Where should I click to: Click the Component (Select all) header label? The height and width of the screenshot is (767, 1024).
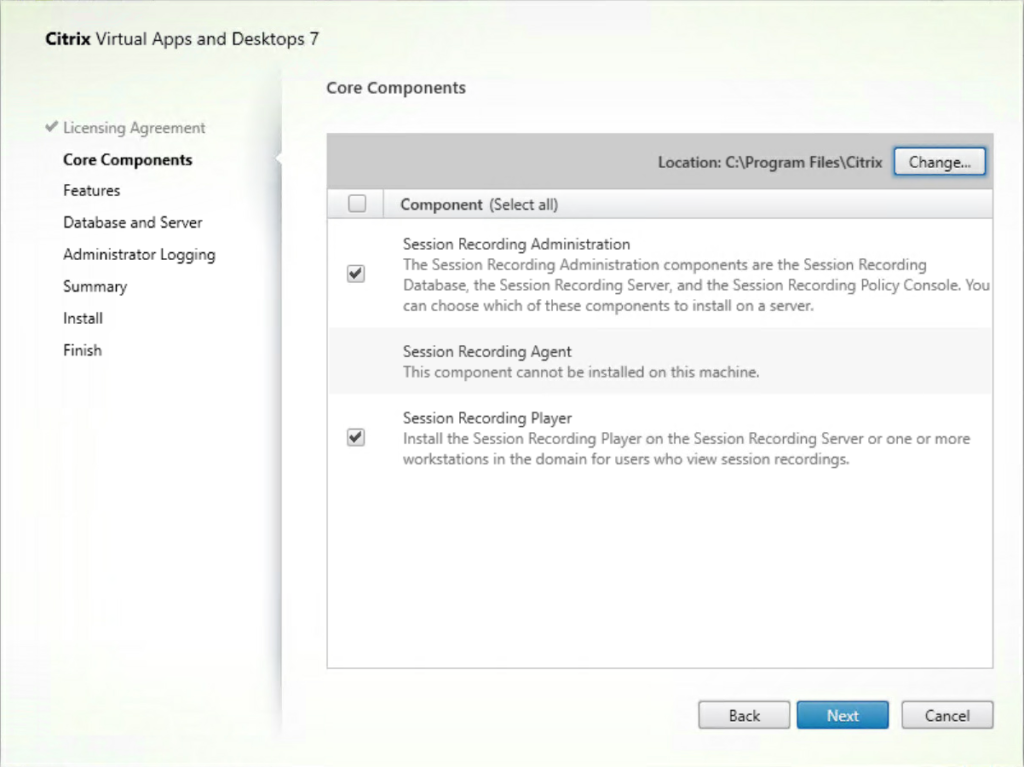[x=479, y=204]
